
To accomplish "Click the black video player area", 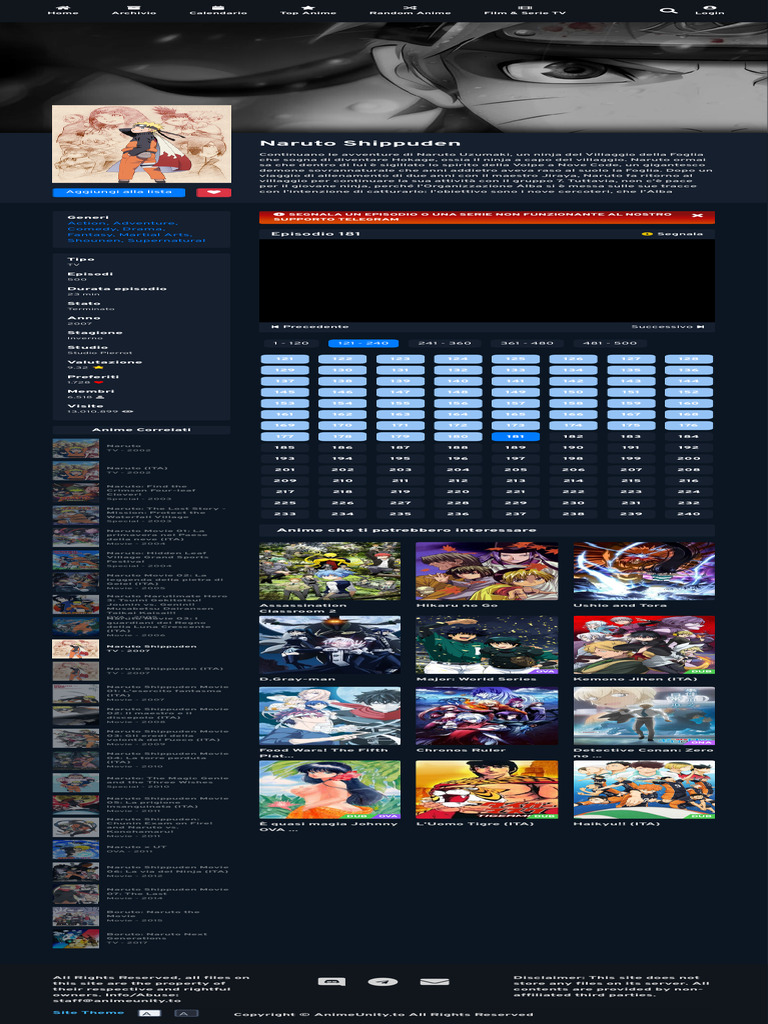I will (487, 280).
